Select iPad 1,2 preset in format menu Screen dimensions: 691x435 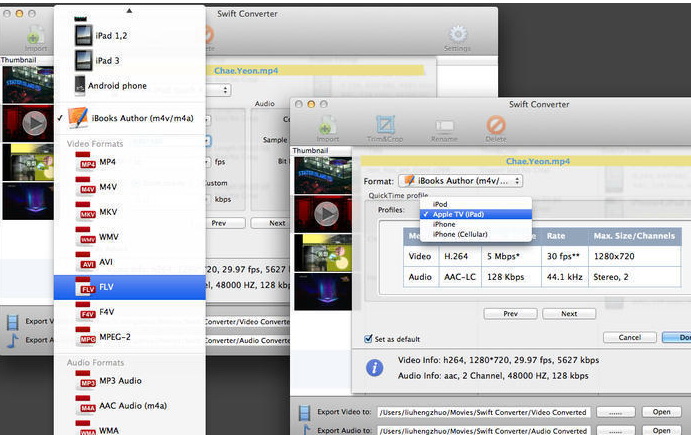tap(130, 36)
